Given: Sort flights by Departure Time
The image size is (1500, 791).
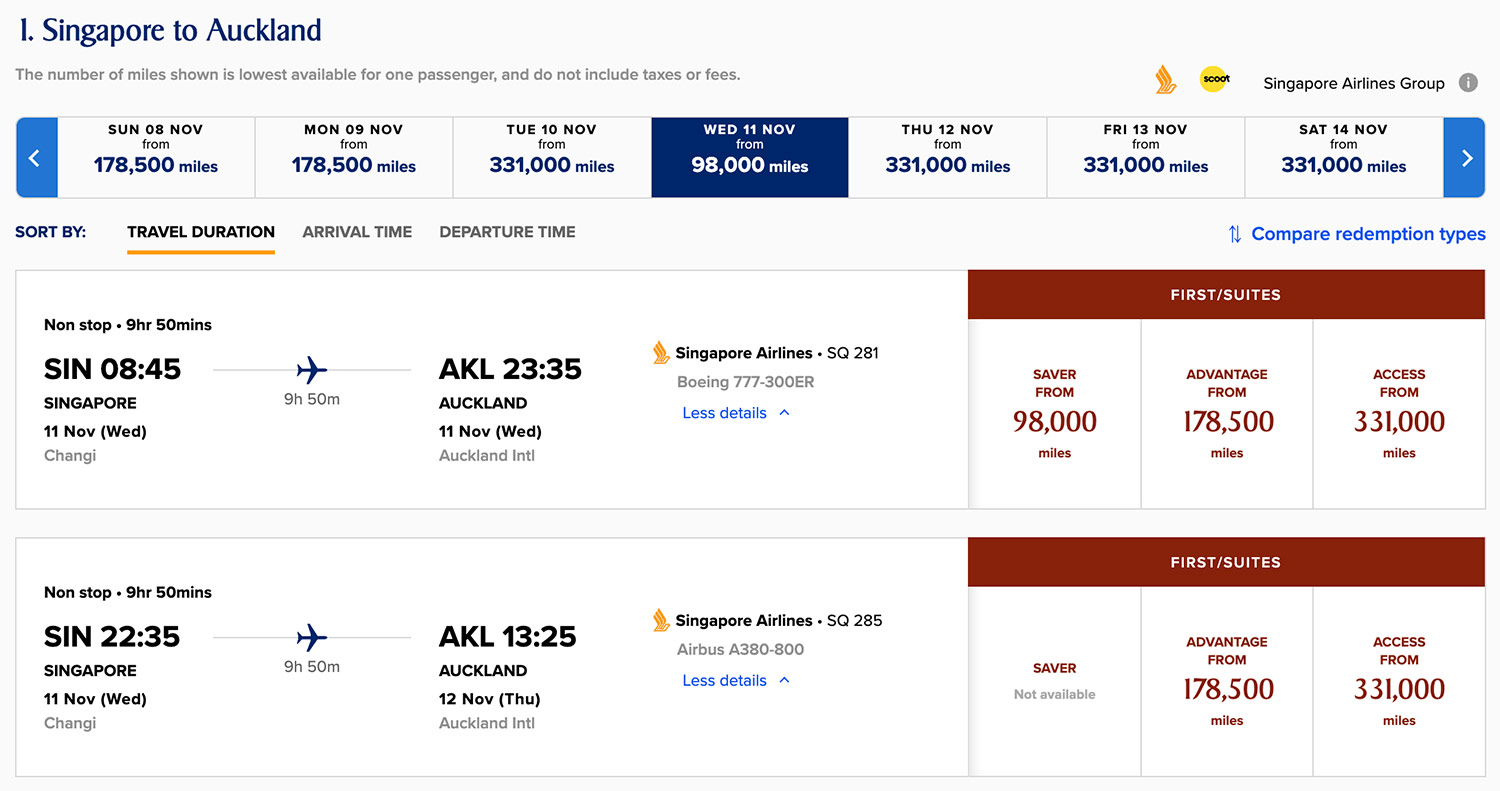Looking at the screenshot, I should [507, 232].
